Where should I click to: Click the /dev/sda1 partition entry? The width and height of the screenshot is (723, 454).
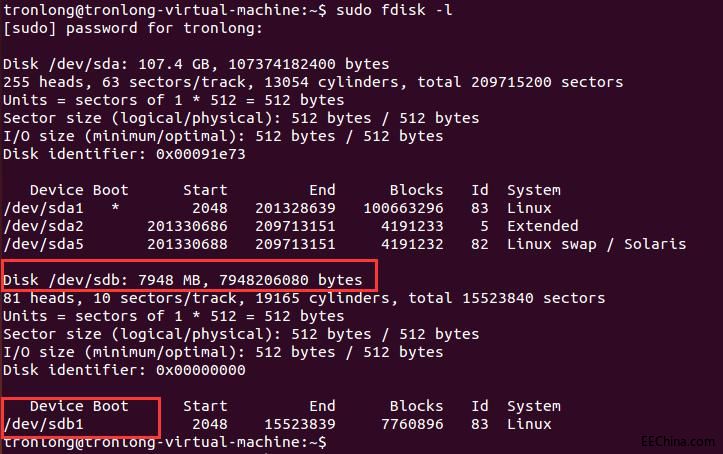(x=43, y=208)
